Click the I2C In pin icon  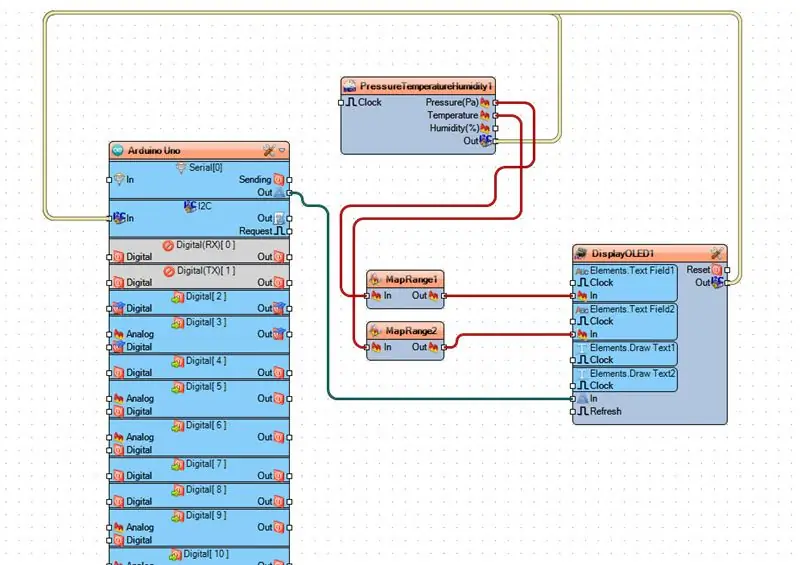pyautogui.click(x=118, y=218)
